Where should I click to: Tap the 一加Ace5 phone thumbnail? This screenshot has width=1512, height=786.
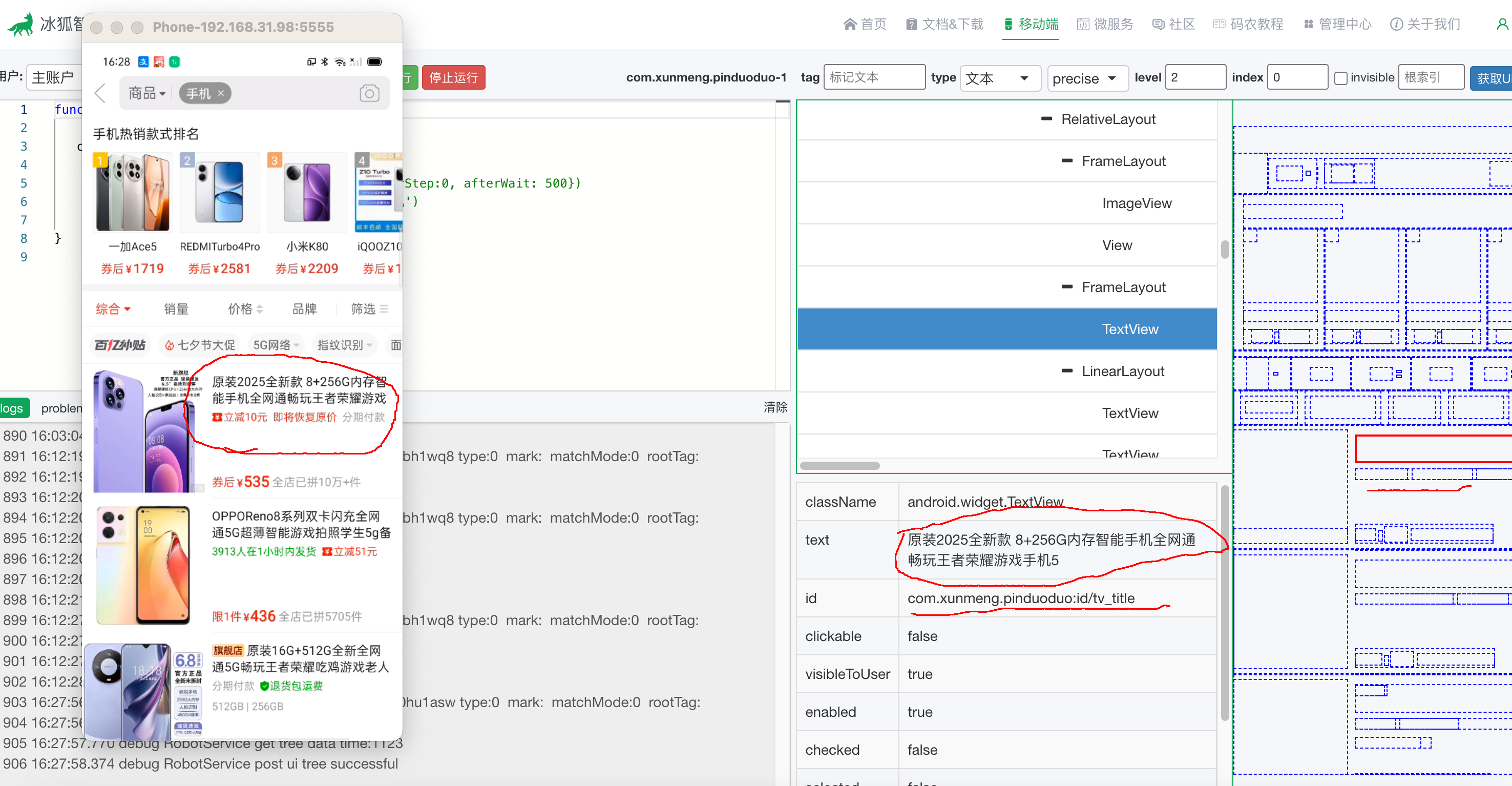pos(133,193)
